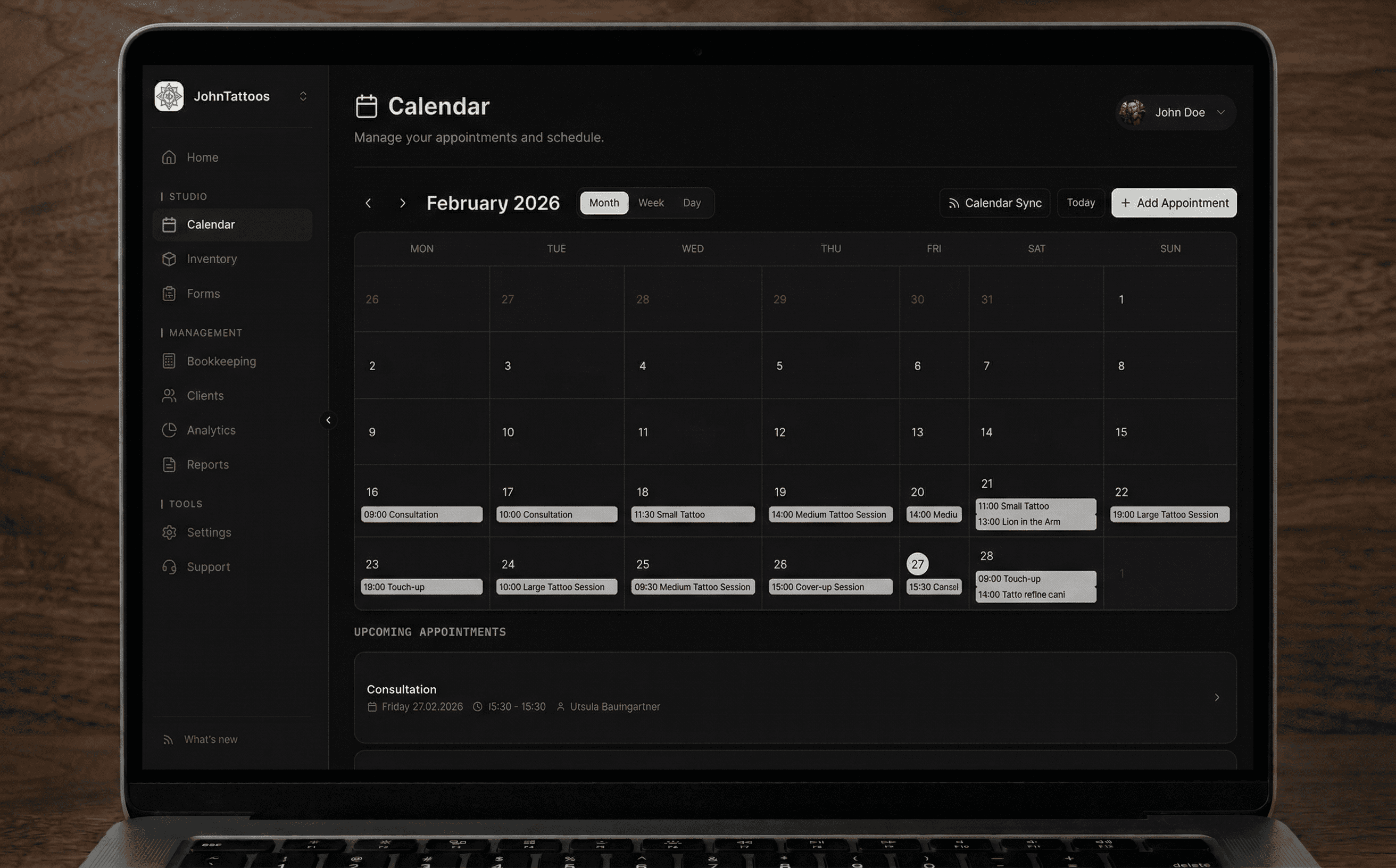Click the Add Appointment button
The width and height of the screenshot is (1396, 868).
[x=1173, y=203]
